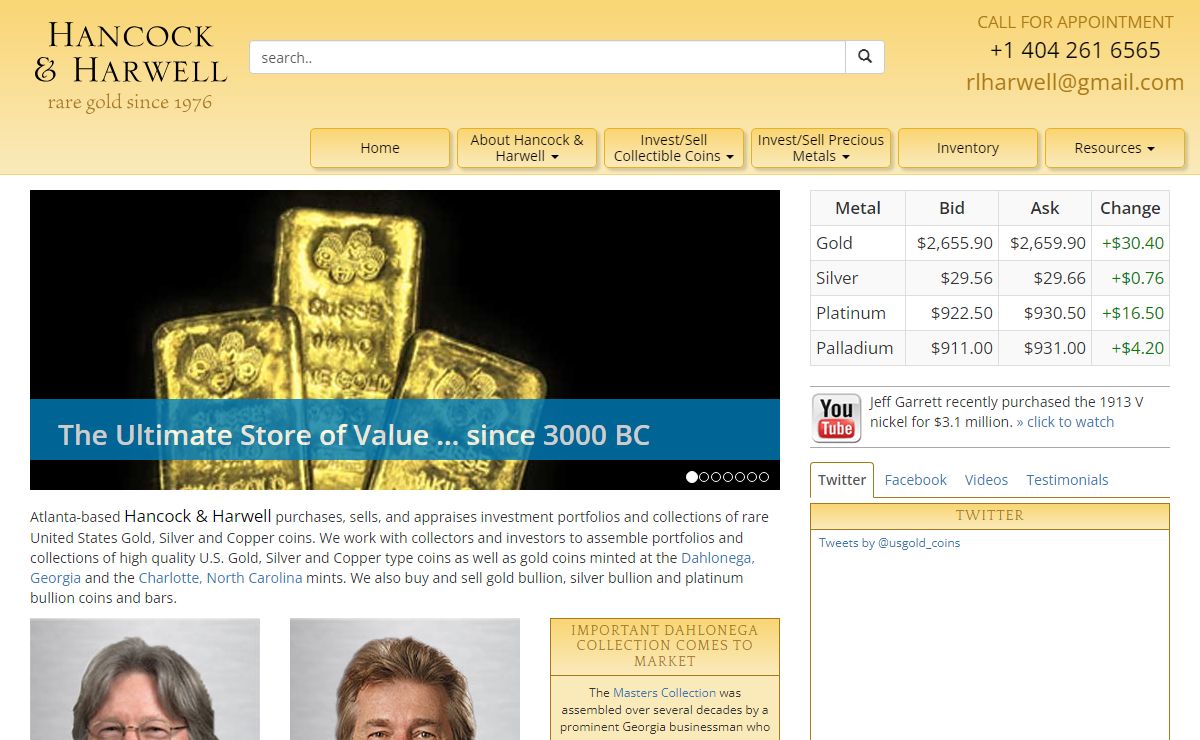Select the sixth carousel slide dot
This screenshot has height=740, width=1200.
(x=752, y=477)
